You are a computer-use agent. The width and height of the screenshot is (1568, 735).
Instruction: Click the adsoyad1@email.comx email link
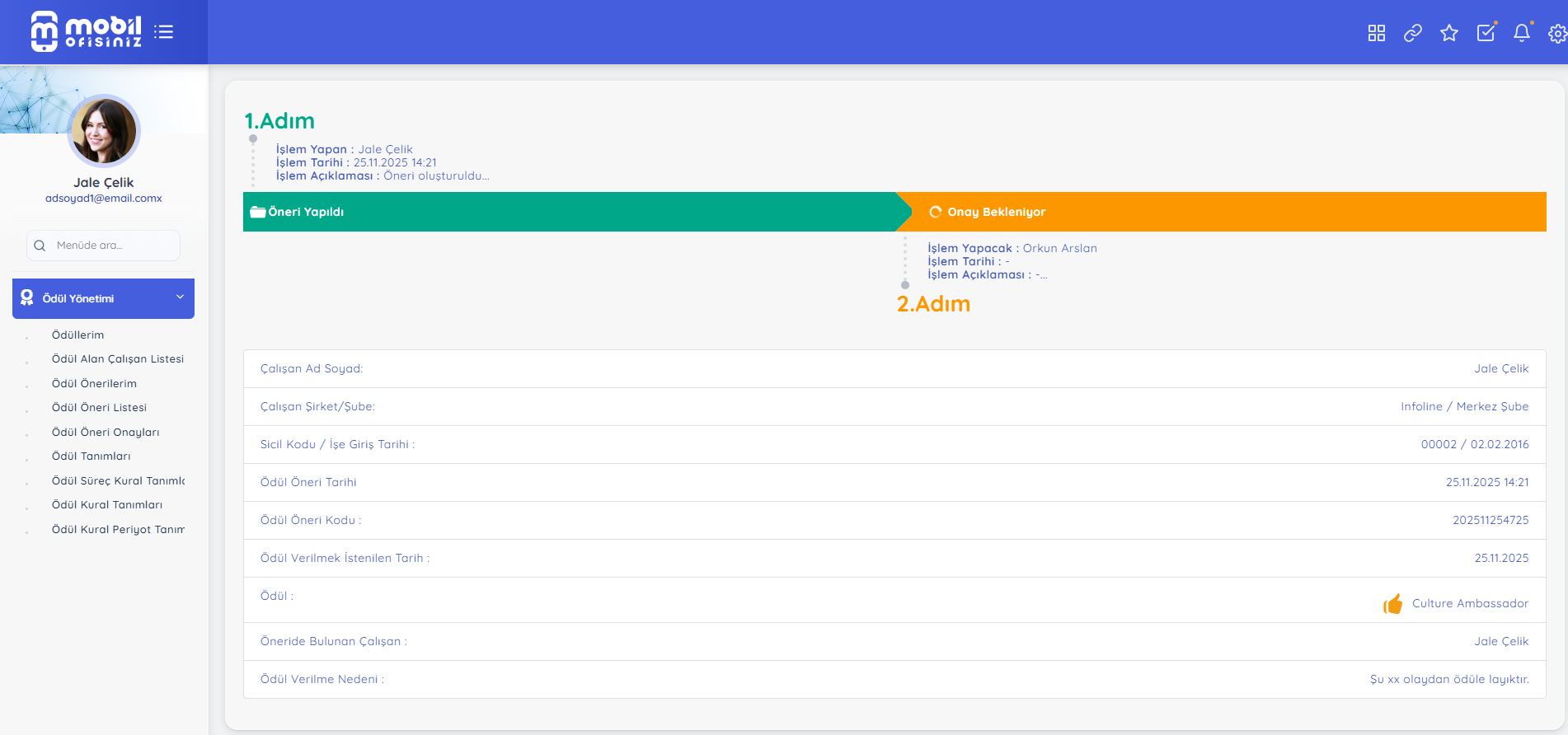103,199
